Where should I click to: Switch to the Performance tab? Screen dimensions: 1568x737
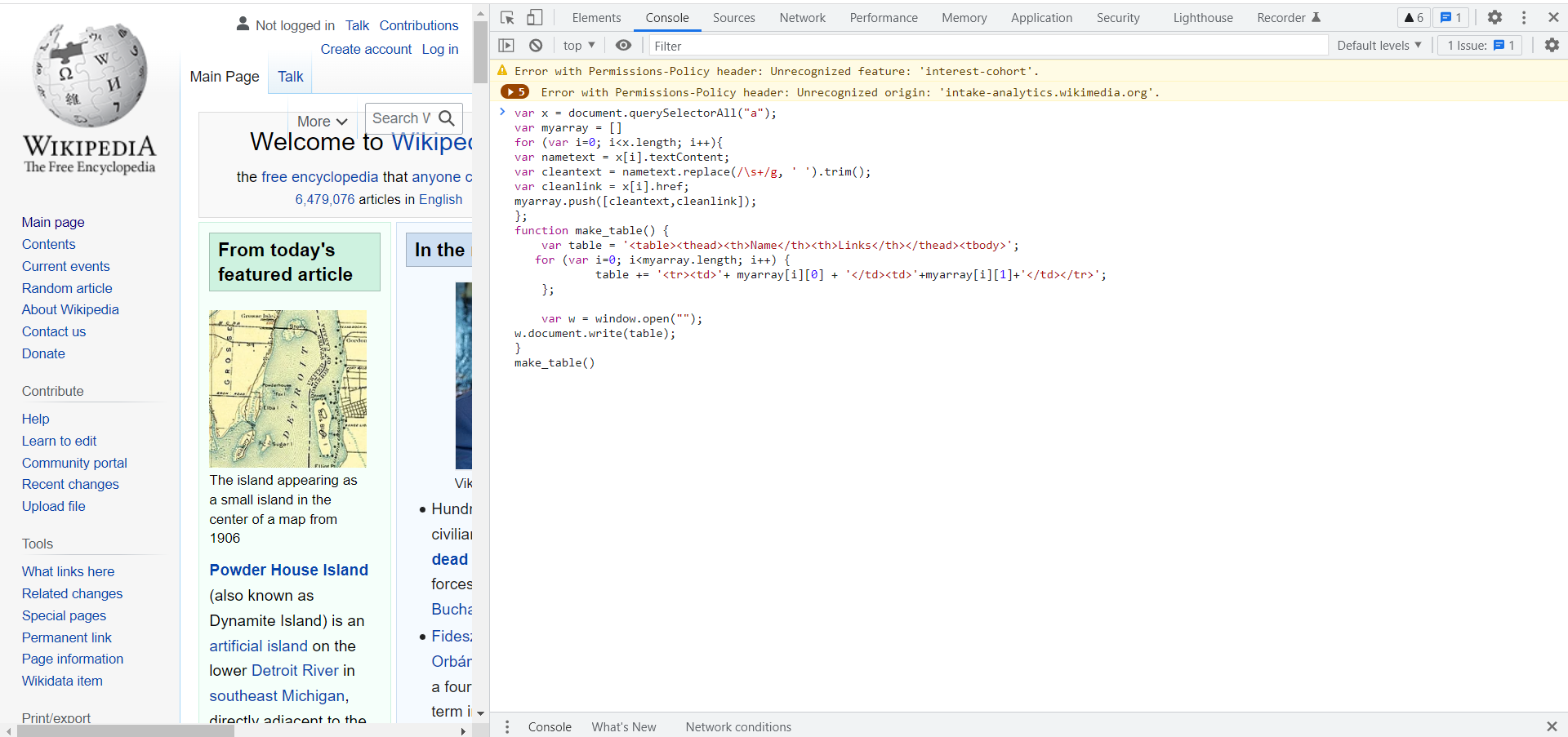(884, 17)
